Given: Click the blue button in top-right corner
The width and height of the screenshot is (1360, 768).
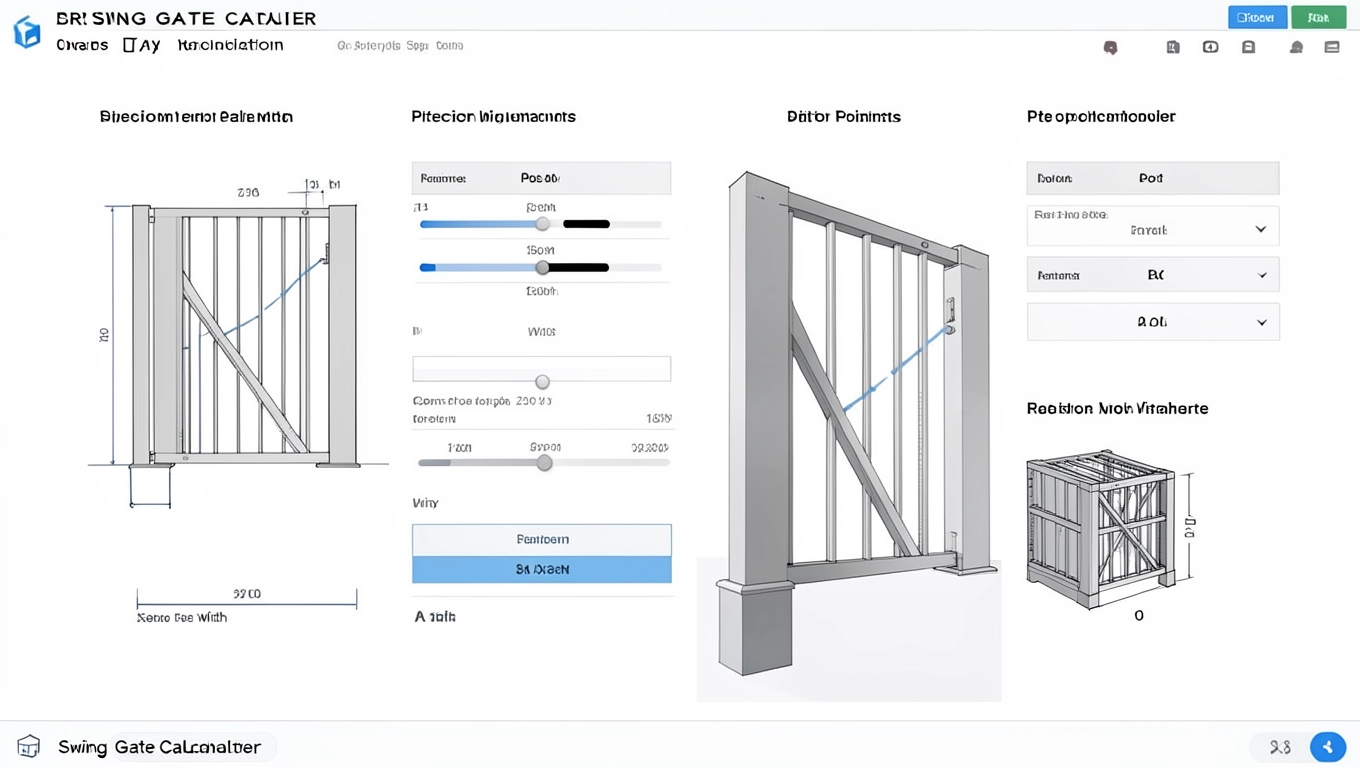Looking at the screenshot, I should point(1257,17).
